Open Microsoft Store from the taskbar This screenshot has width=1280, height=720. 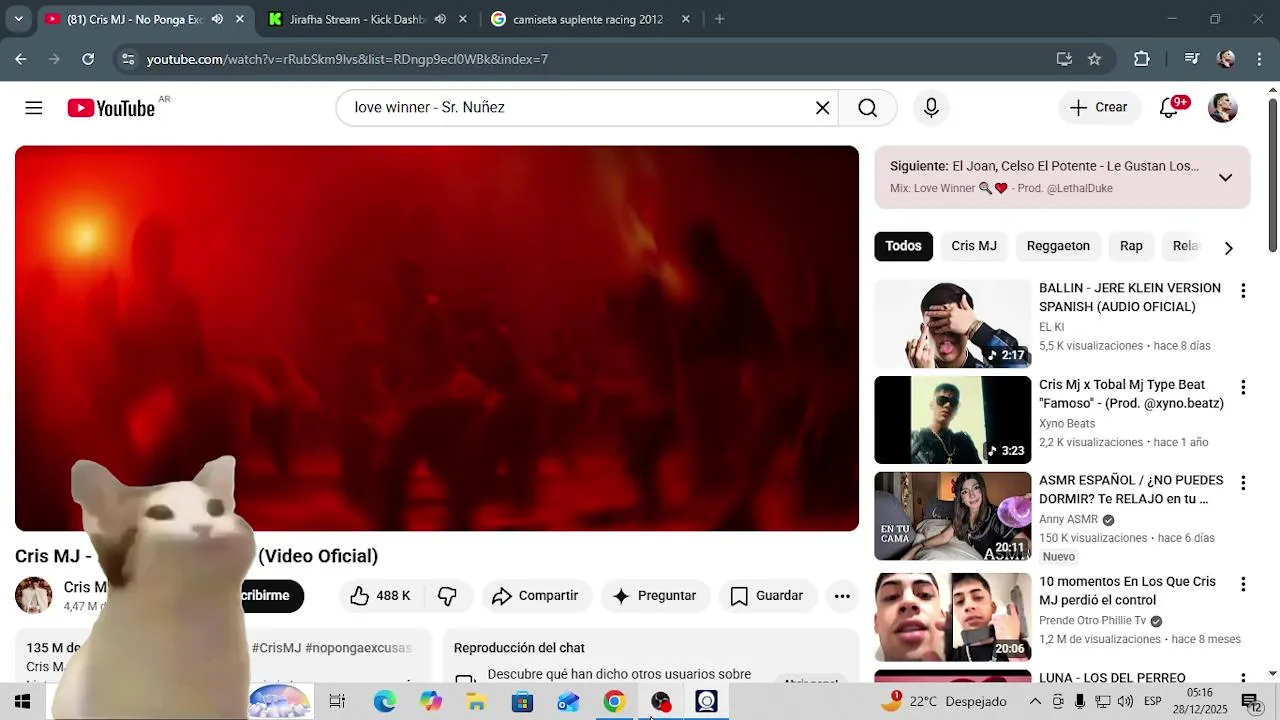(x=522, y=702)
